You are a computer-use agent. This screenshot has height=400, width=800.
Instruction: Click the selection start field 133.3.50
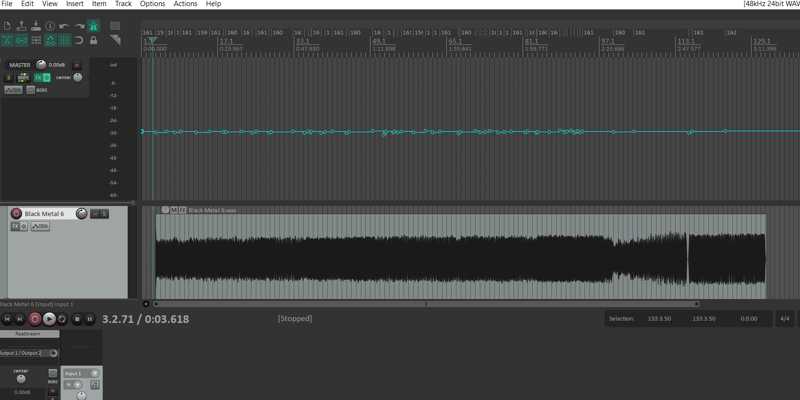click(x=659, y=319)
